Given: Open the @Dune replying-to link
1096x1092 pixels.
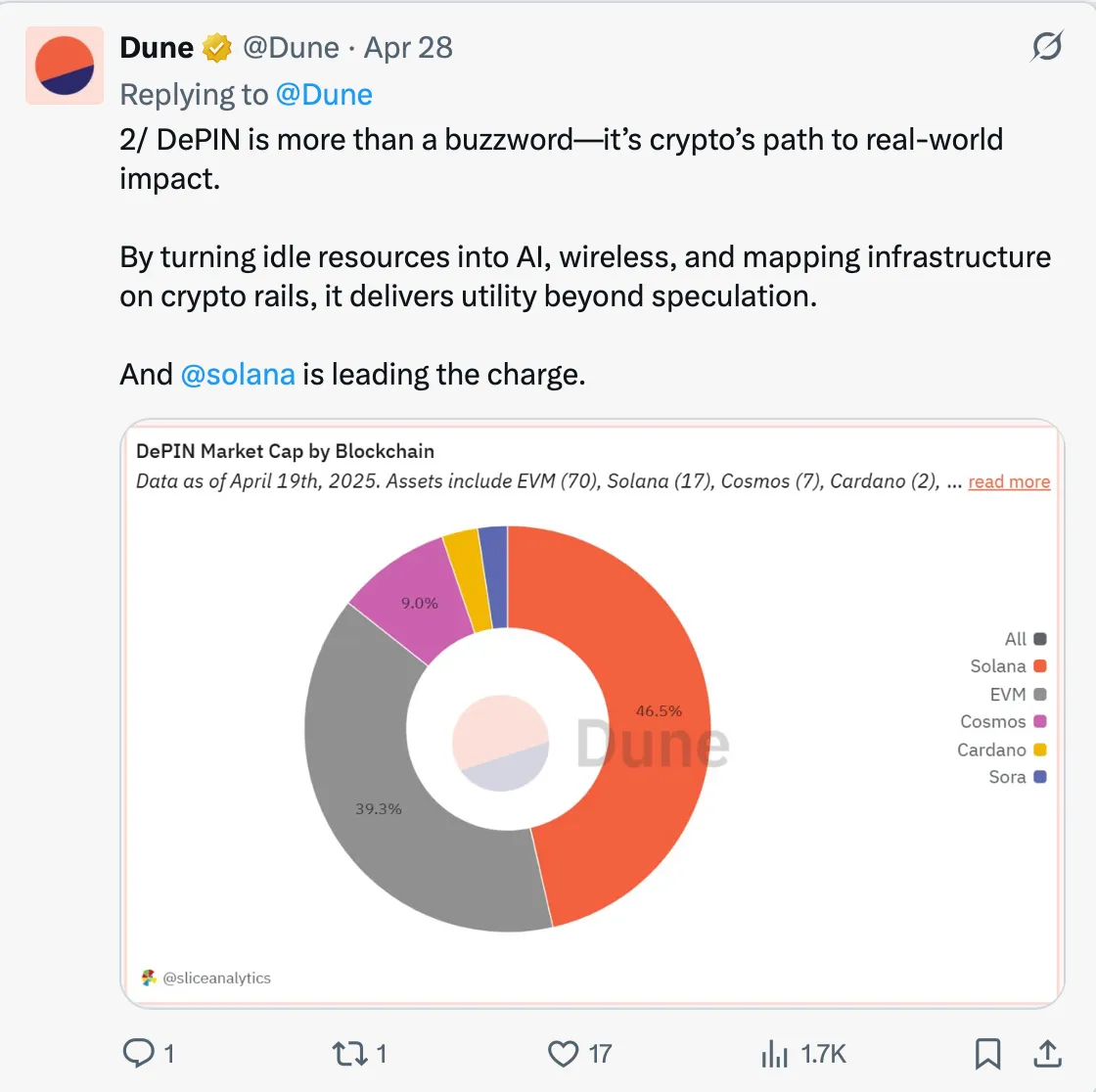Looking at the screenshot, I should (x=324, y=94).
